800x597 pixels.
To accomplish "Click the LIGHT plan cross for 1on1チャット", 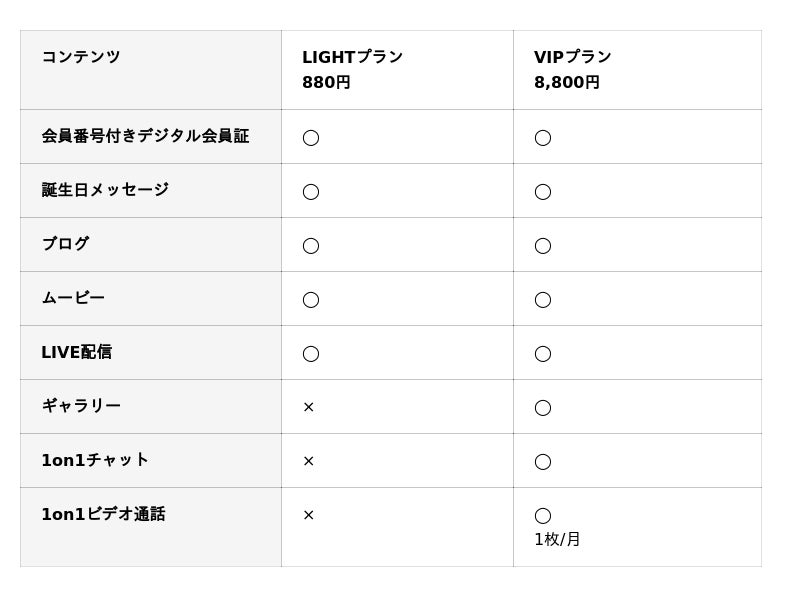I will [309, 461].
